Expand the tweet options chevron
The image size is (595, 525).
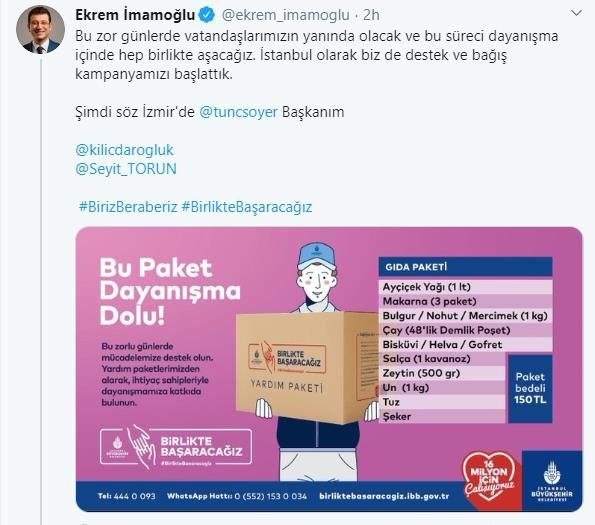(x=576, y=14)
